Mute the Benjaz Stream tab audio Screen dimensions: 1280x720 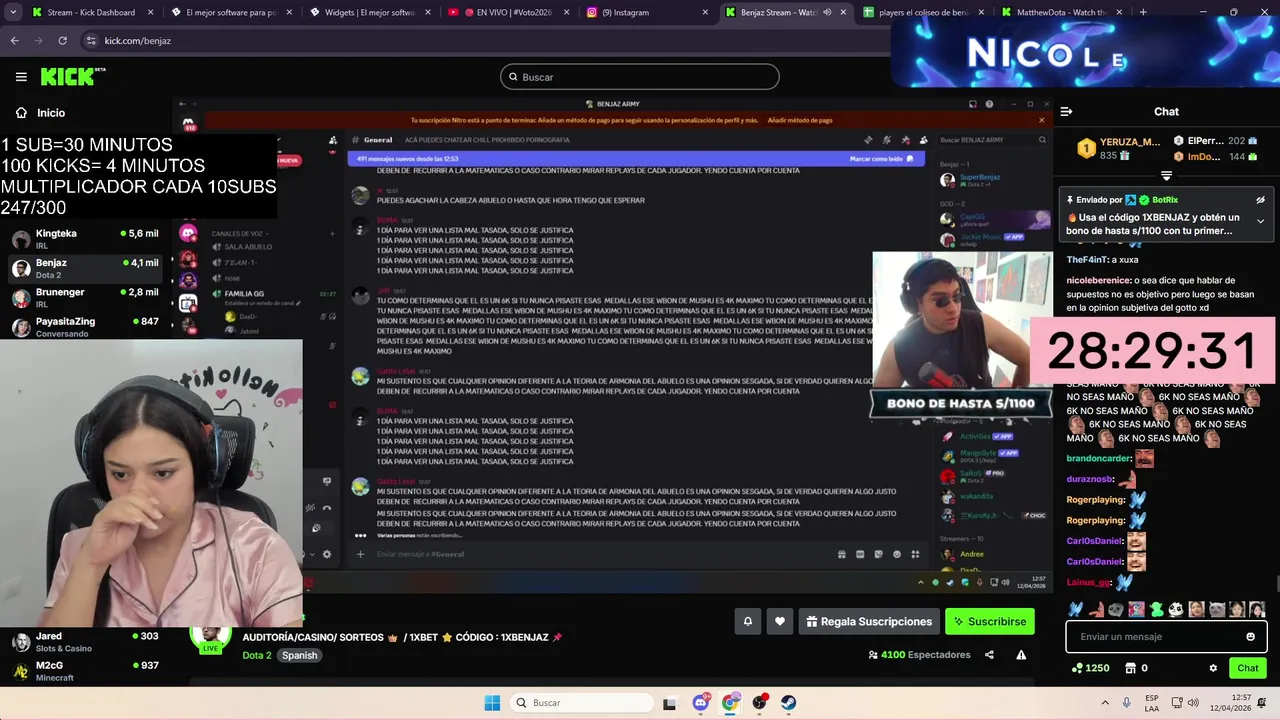pos(827,12)
